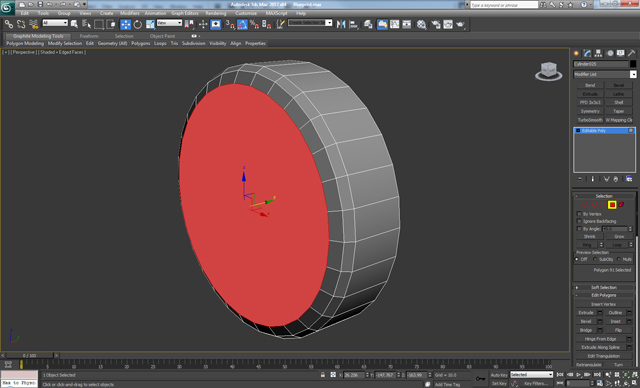Click the Bevel button in Edit Polygons
This screenshot has width=640, height=388.
[x=586, y=321]
